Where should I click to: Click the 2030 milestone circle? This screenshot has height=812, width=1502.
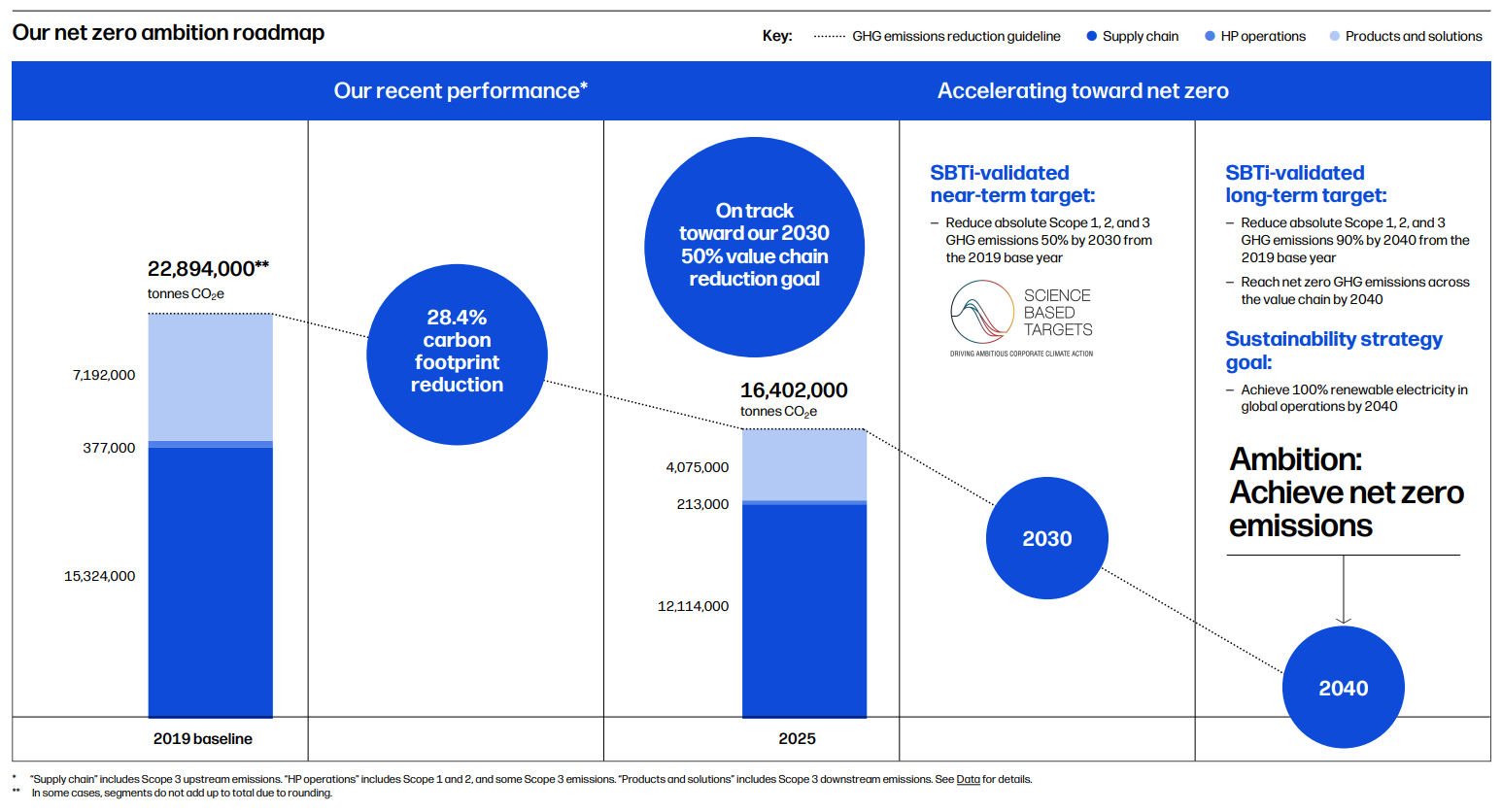pyautogui.click(x=1047, y=538)
